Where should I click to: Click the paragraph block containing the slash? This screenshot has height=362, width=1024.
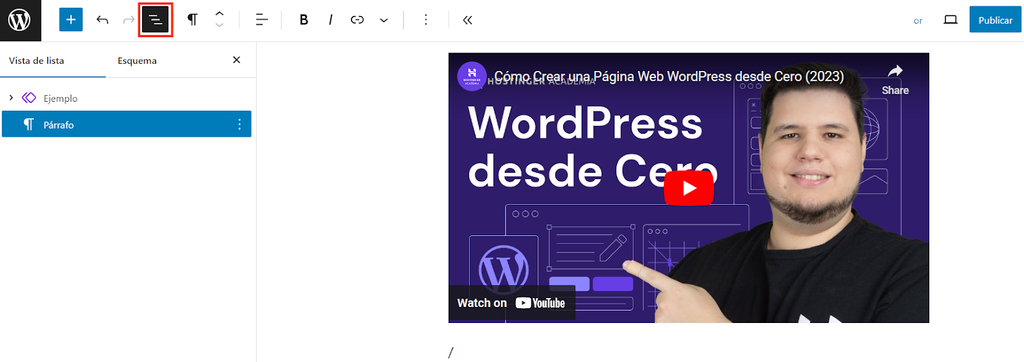tap(688, 353)
